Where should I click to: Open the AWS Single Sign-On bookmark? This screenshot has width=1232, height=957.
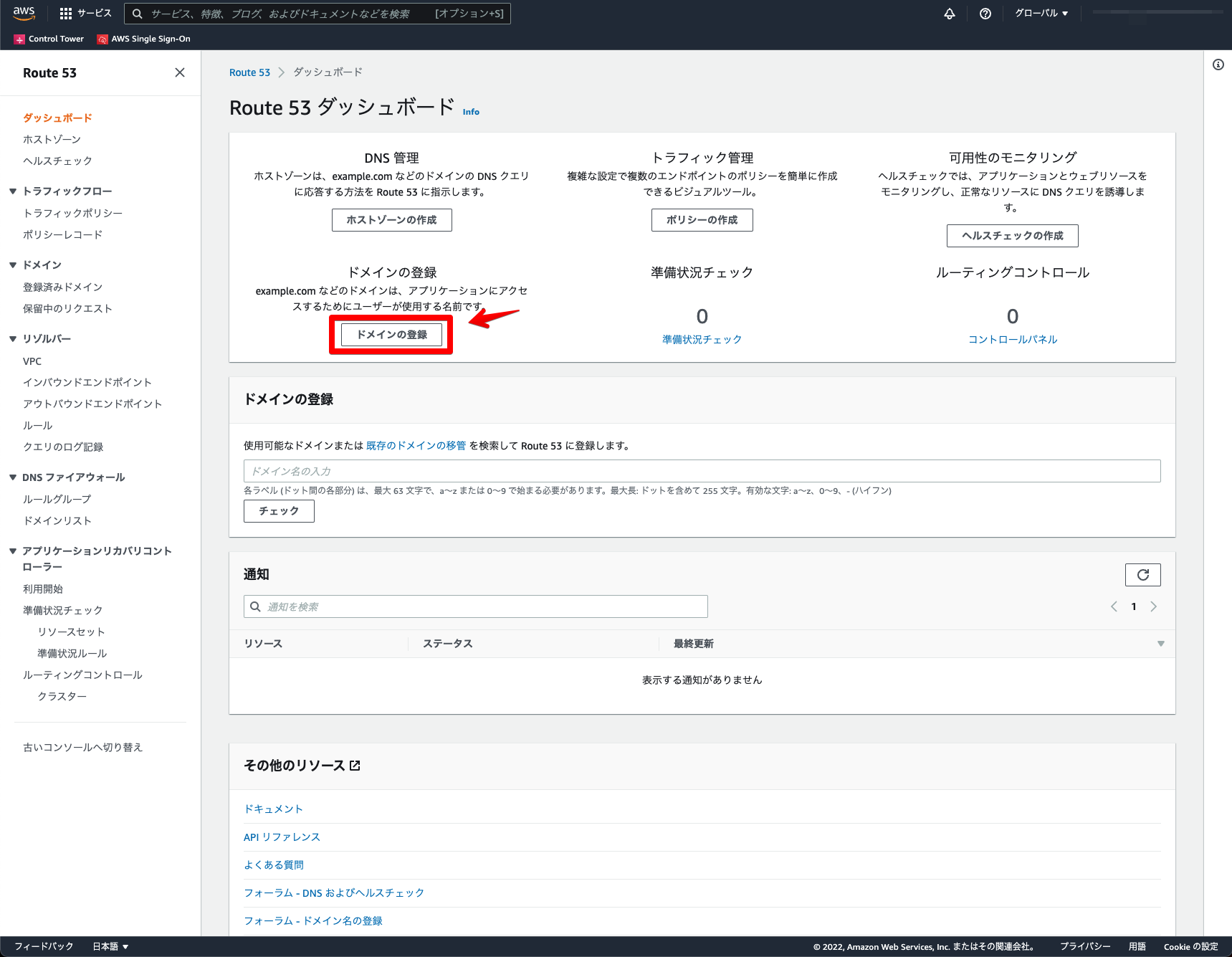pos(144,39)
